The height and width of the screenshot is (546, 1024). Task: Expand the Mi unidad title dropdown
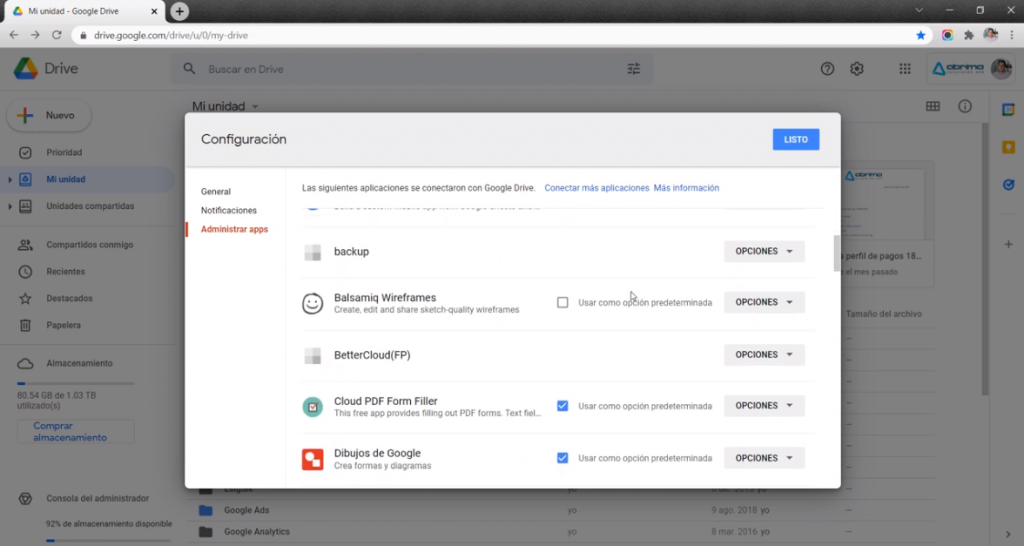coord(255,106)
